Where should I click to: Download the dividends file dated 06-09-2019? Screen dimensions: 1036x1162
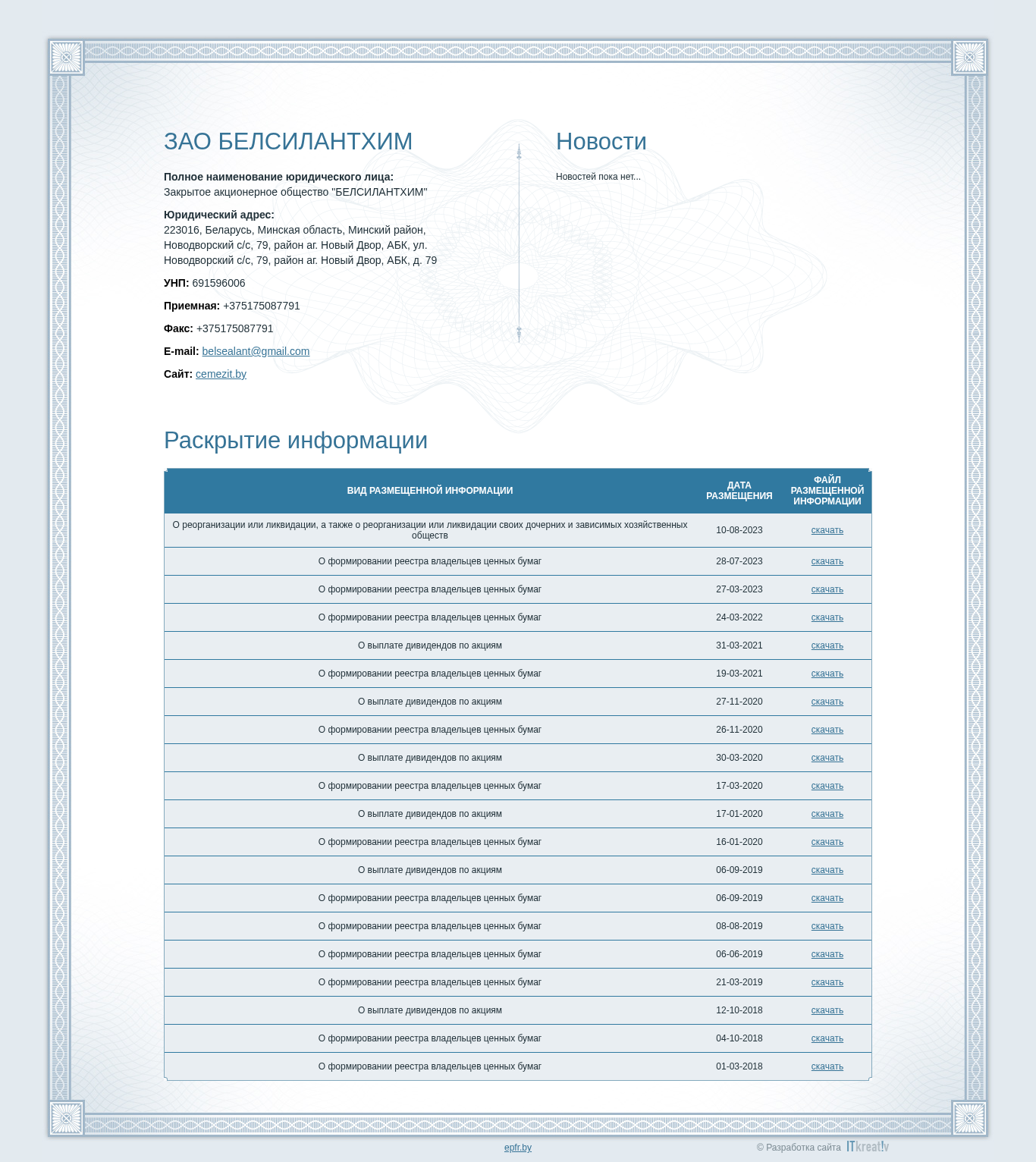coord(827,870)
